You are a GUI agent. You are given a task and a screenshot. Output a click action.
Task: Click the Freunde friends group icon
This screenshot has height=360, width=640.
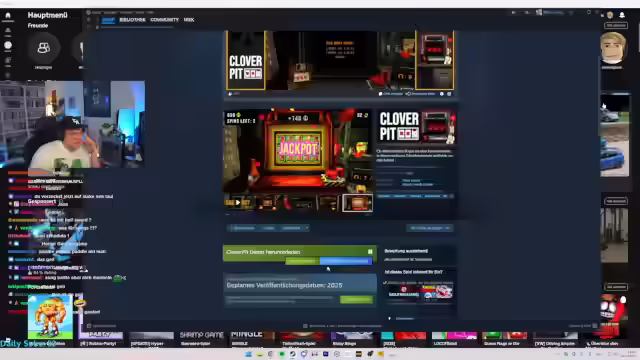point(44,48)
